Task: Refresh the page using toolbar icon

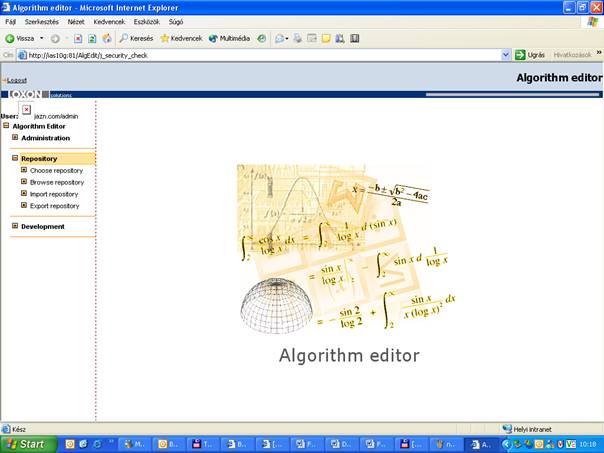Action: [92, 39]
